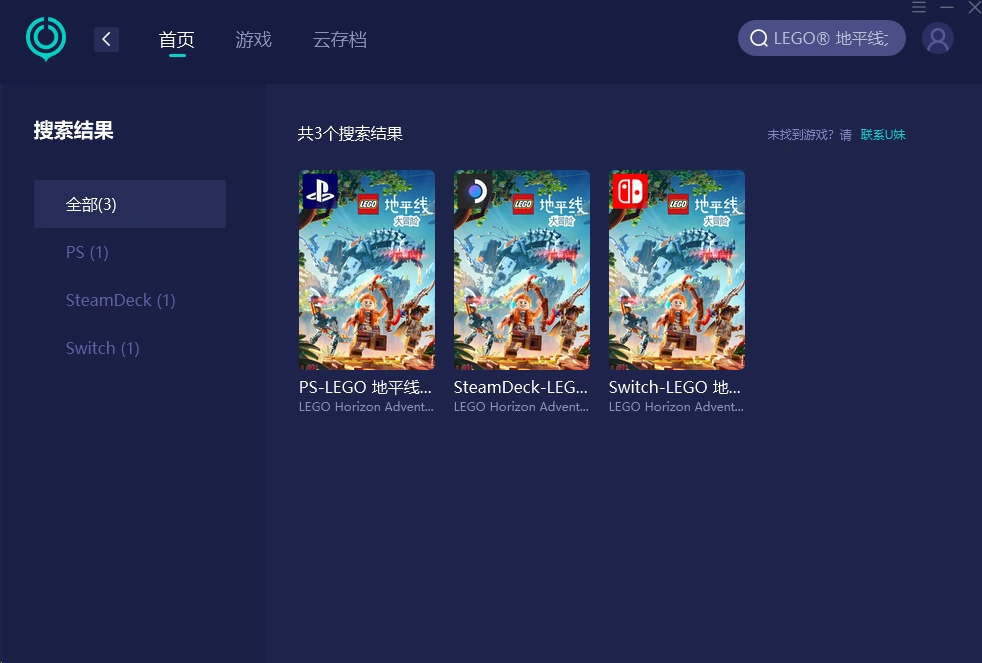Screen dimensions: 982x663
Task: Click the subtitle under SteamDeck-LEG title
Action: coord(521,406)
